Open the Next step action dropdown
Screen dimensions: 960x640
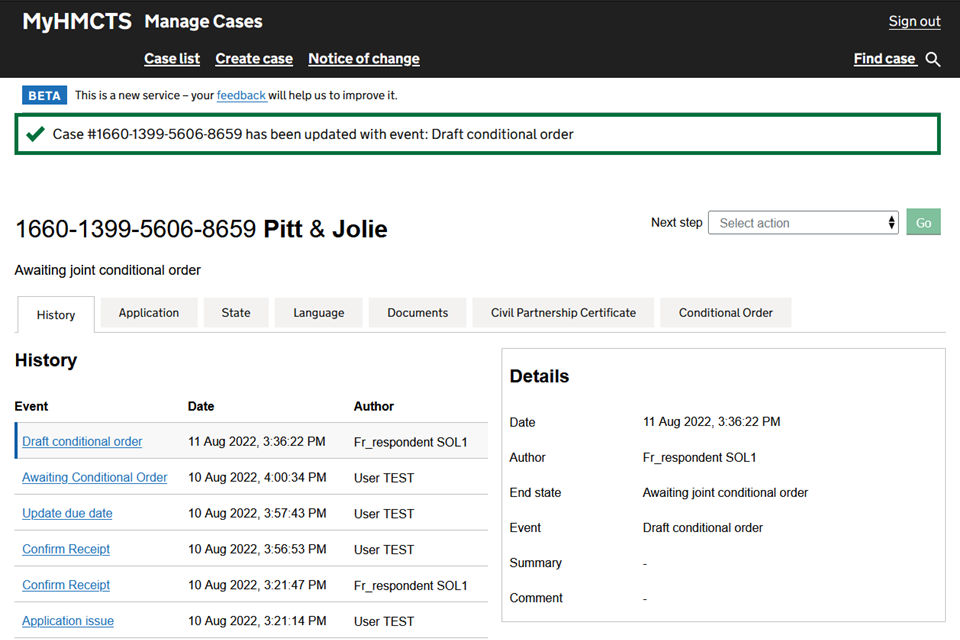(x=803, y=223)
